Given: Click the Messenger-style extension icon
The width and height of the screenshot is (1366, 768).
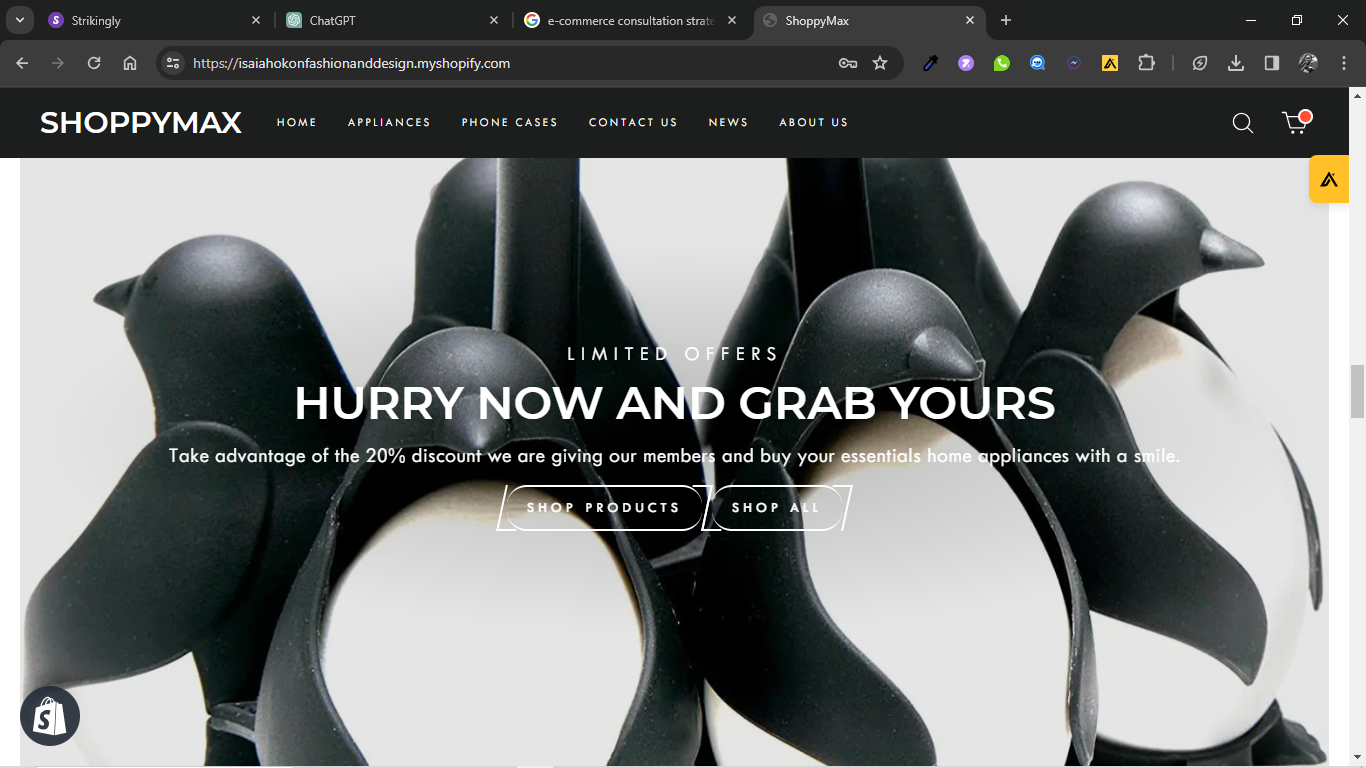Looking at the screenshot, I should 1074,63.
